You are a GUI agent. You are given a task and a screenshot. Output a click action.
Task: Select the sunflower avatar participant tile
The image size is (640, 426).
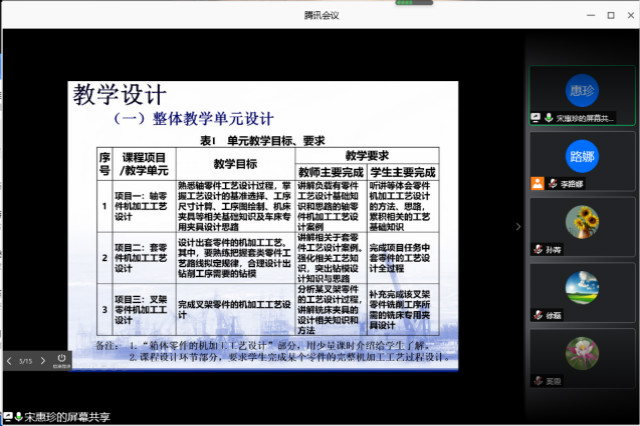pos(581,222)
